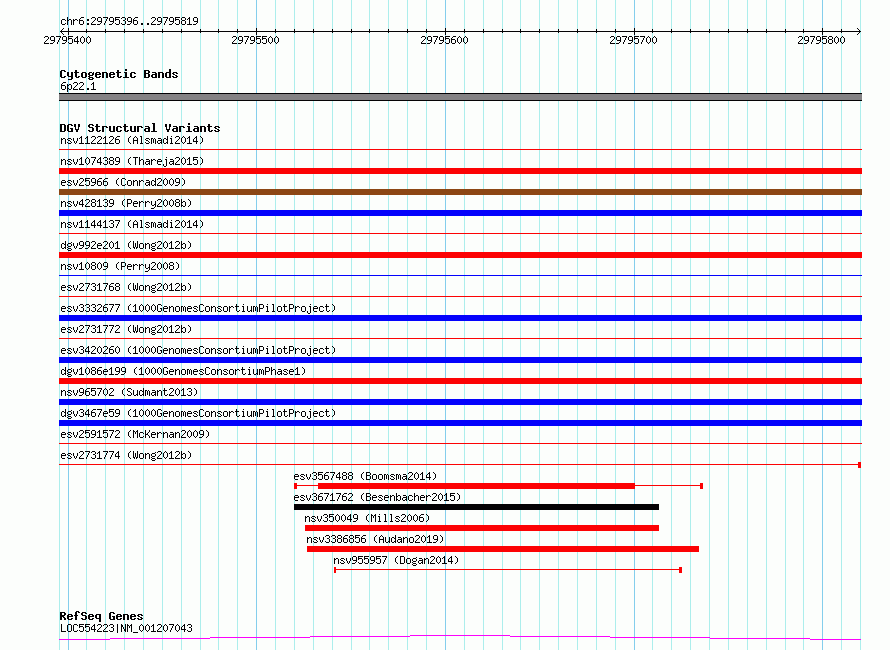The width and height of the screenshot is (890, 650).
Task: Click the red dgv992e201 Wong2012b bar
Action: click(x=460, y=255)
